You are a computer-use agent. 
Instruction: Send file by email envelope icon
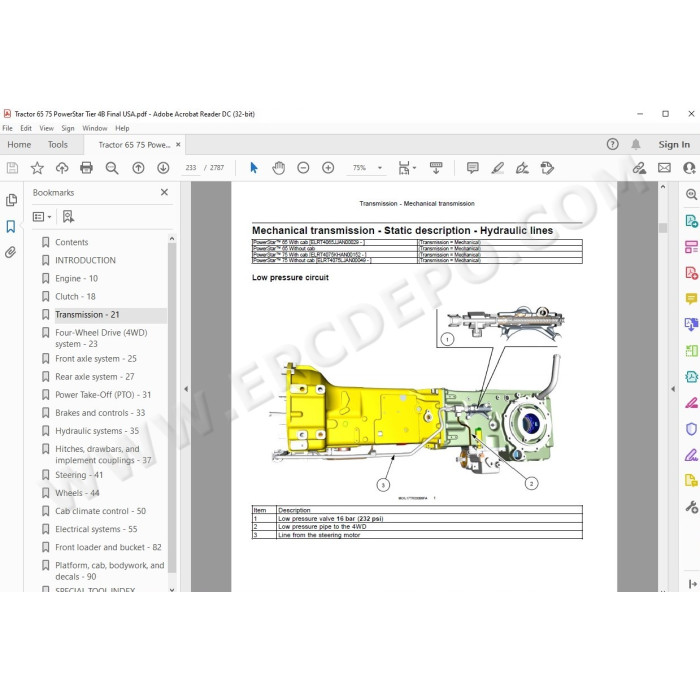(664, 168)
